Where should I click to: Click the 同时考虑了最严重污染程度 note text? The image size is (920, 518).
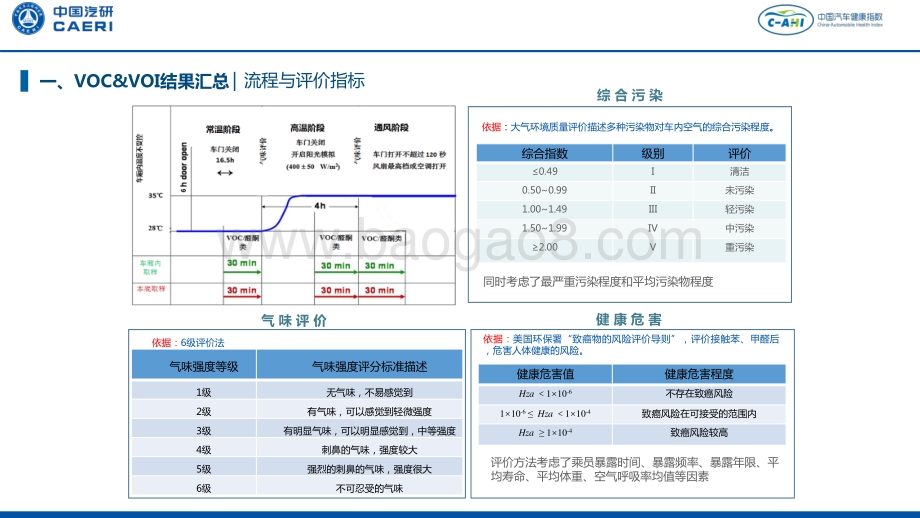point(598,282)
